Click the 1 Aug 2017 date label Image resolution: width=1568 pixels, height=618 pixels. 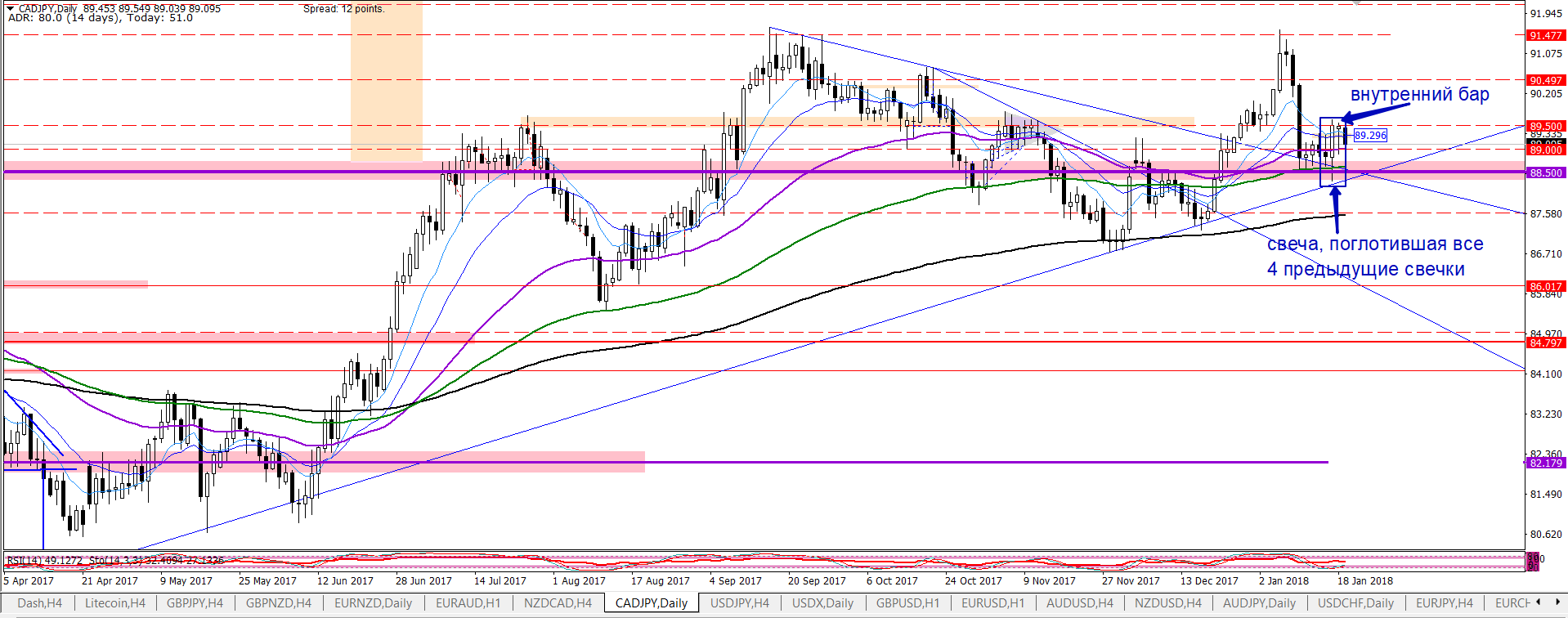tap(579, 581)
